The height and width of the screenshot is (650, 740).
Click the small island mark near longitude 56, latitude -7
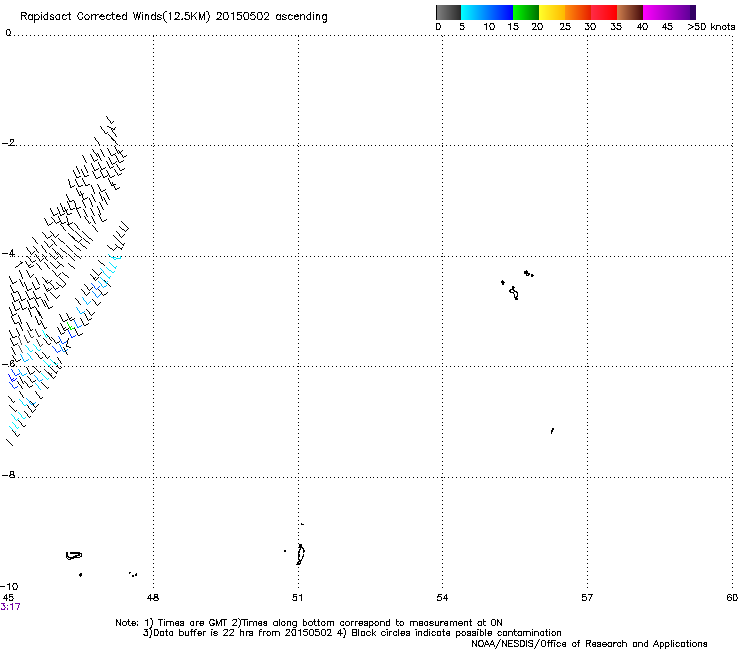(552, 431)
